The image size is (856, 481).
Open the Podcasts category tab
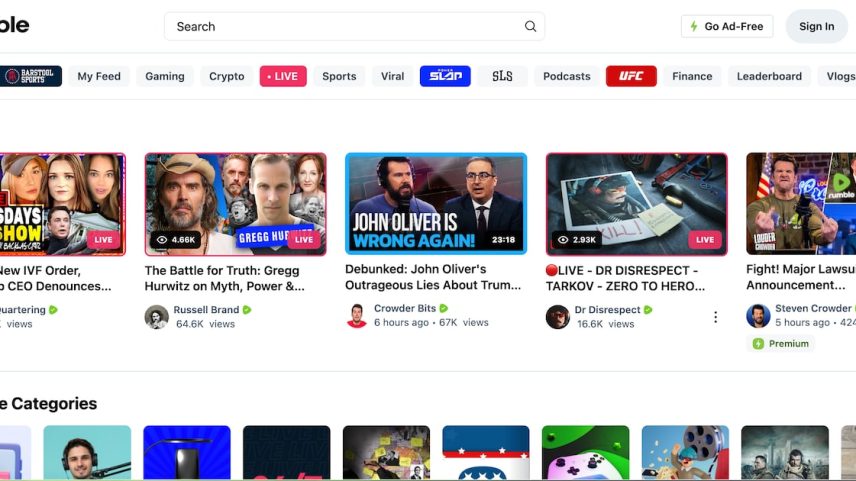coord(567,76)
